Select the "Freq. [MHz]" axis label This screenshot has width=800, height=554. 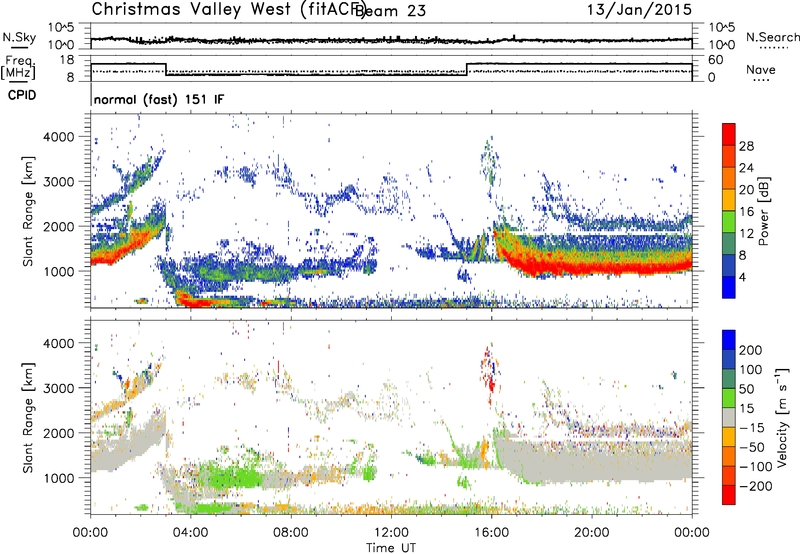point(18,67)
